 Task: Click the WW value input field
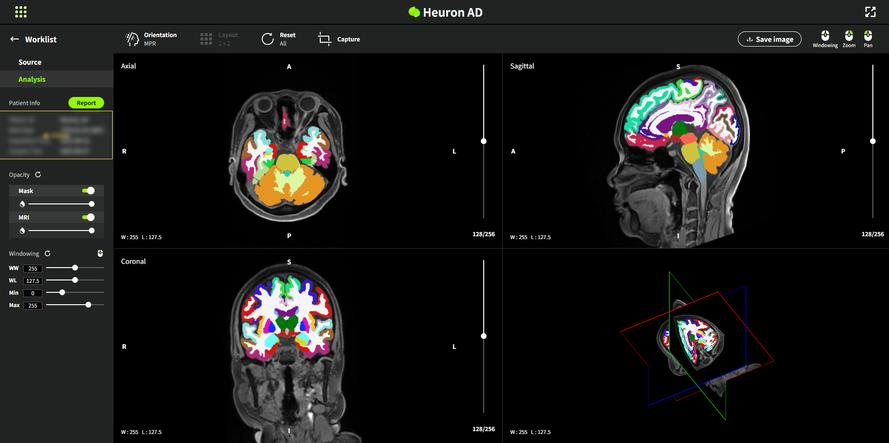[32, 268]
